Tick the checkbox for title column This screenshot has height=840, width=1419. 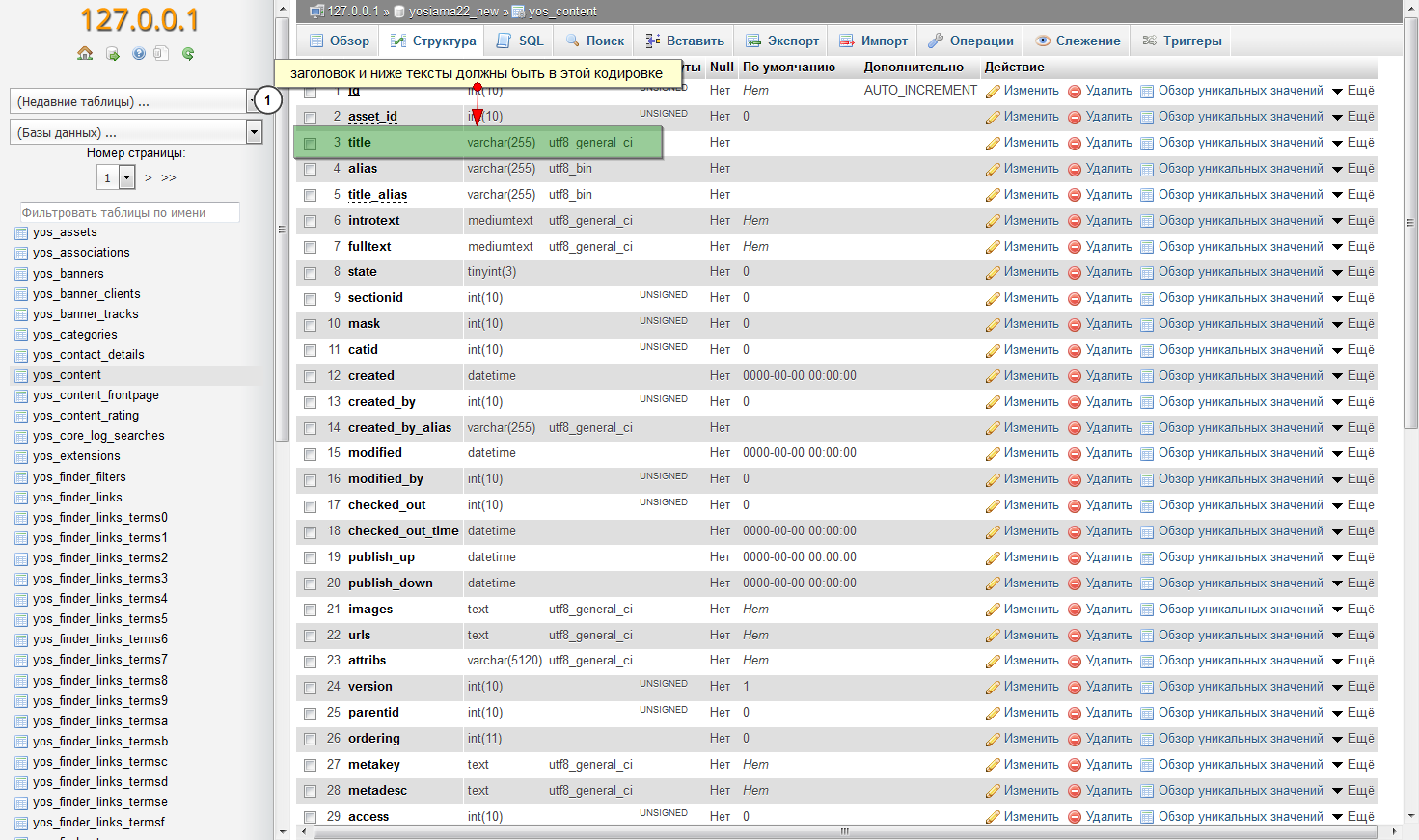(x=310, y=144)
